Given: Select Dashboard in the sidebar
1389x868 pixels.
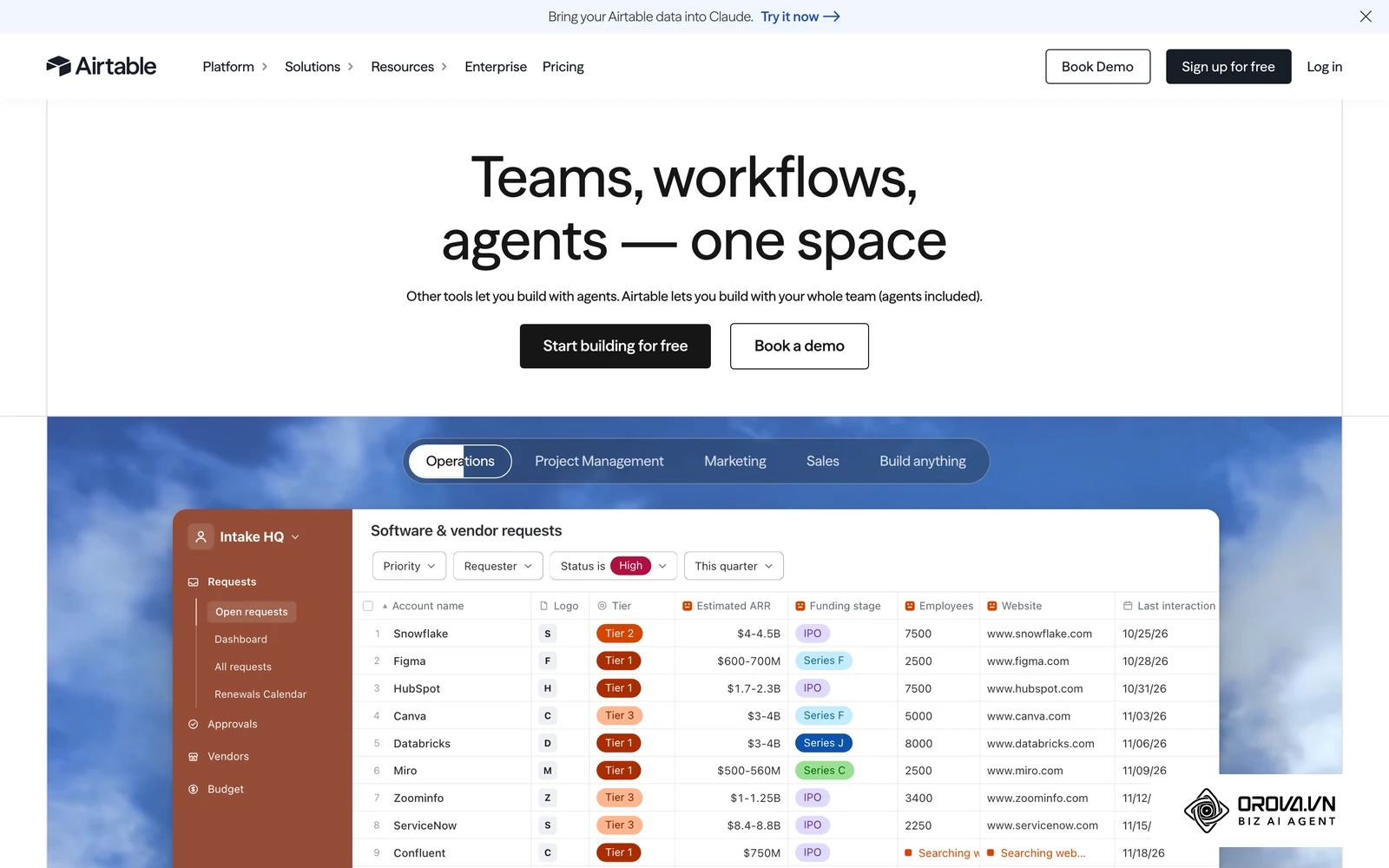Looking at the screenshot, I should (241, 640).
